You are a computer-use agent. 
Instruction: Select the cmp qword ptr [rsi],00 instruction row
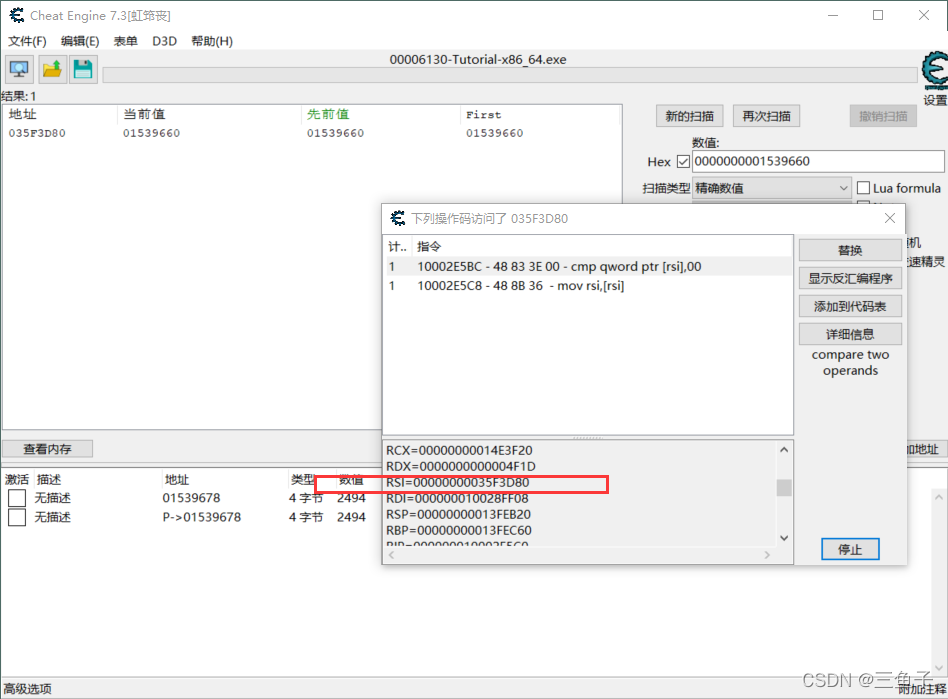click(x=588, y=267)
